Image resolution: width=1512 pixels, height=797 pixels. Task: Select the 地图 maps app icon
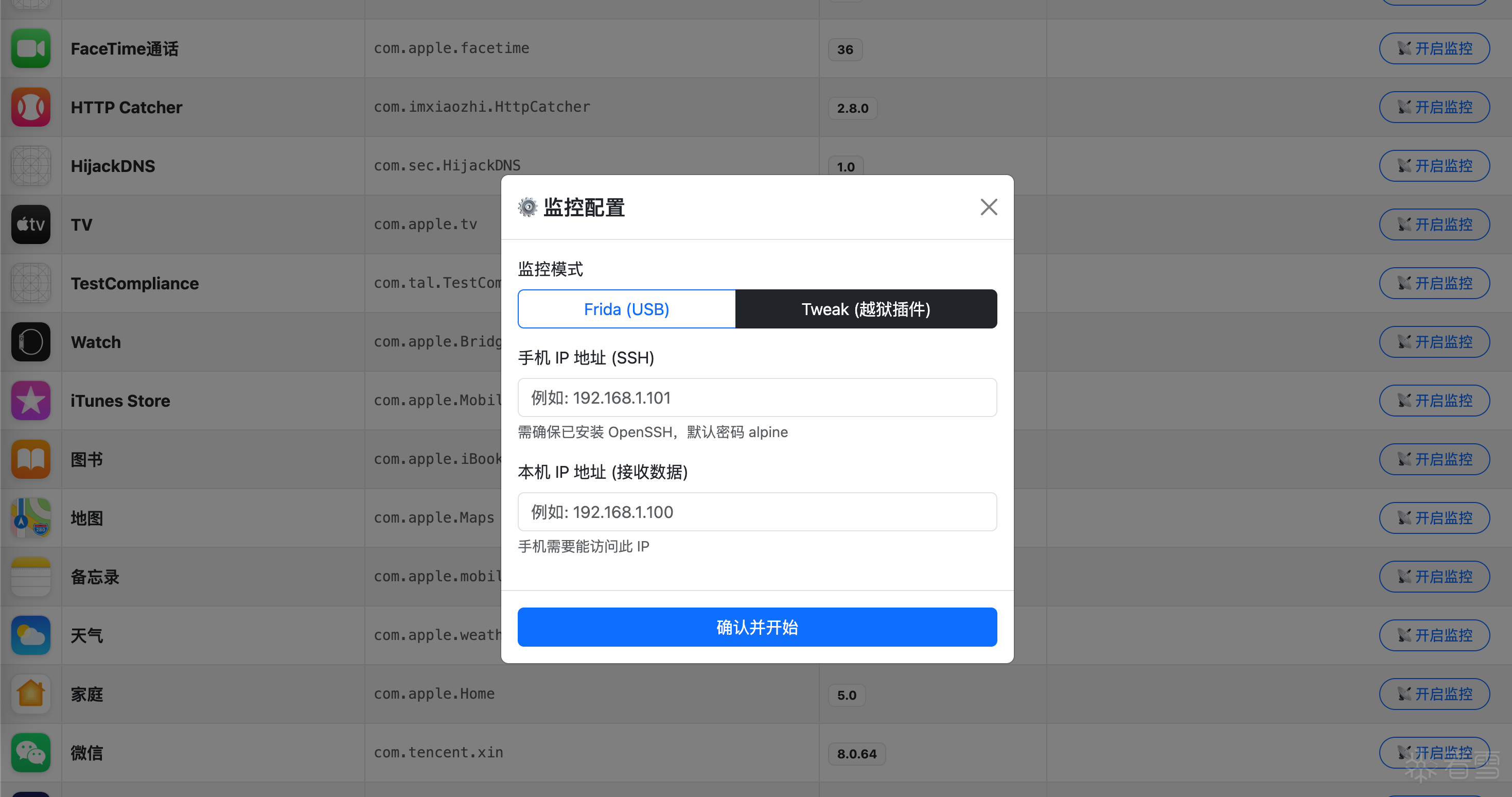tap(30, 517)
